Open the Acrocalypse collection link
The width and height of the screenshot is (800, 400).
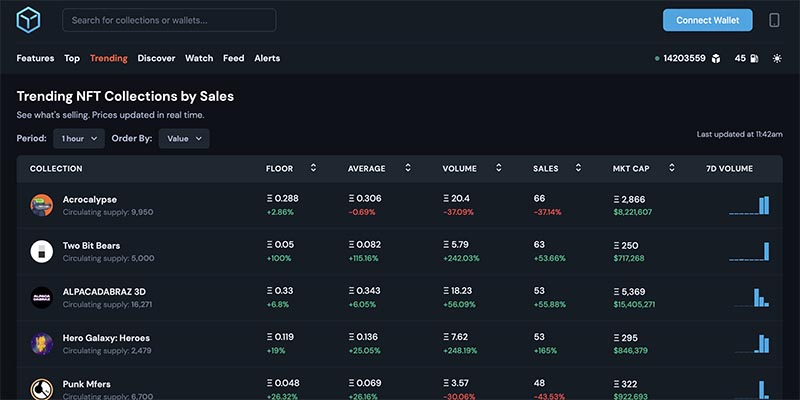click(90, 199)
